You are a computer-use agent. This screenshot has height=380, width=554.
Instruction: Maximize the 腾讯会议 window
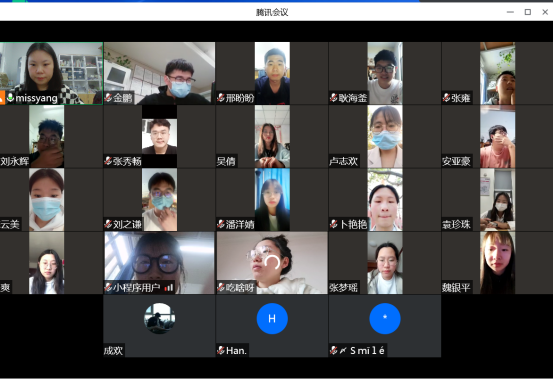pyautogui.click(x=528, y=12)
